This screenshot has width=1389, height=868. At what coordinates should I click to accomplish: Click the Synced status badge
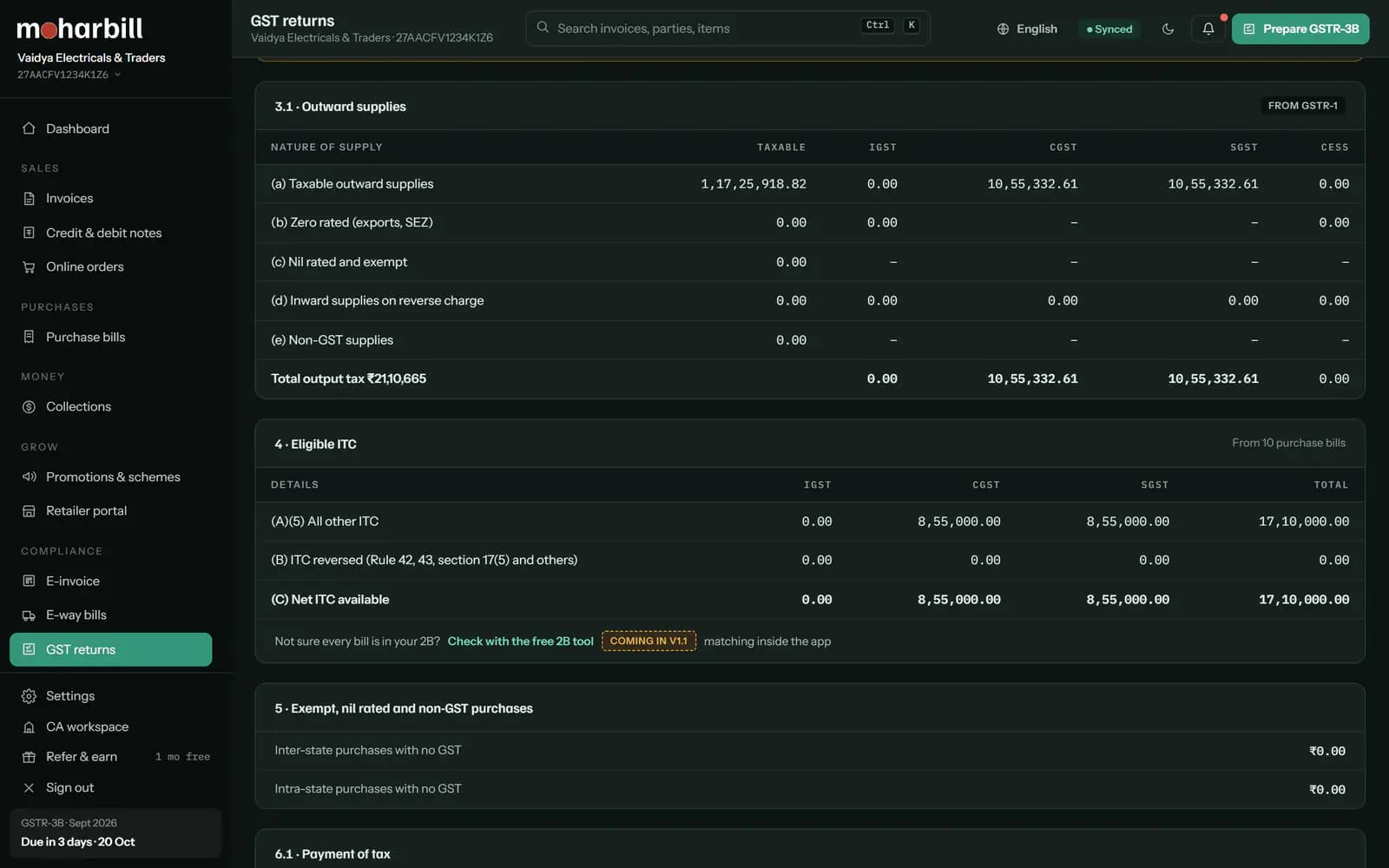1109,29
